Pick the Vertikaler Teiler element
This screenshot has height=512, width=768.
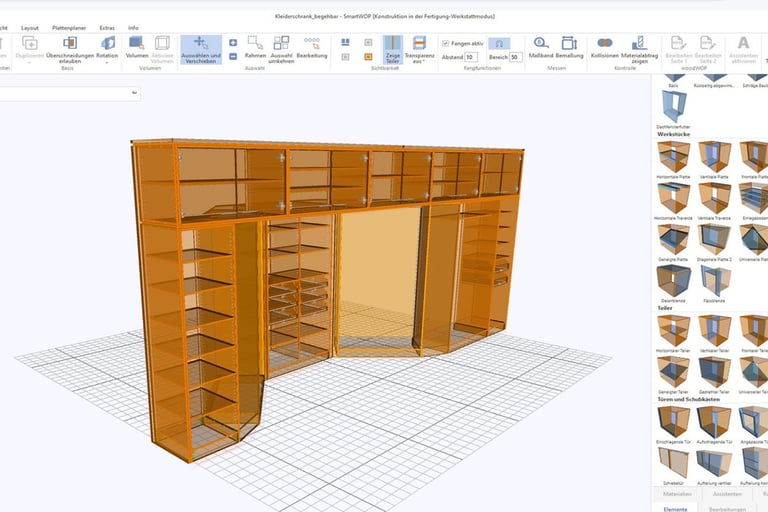pos(714,334)
